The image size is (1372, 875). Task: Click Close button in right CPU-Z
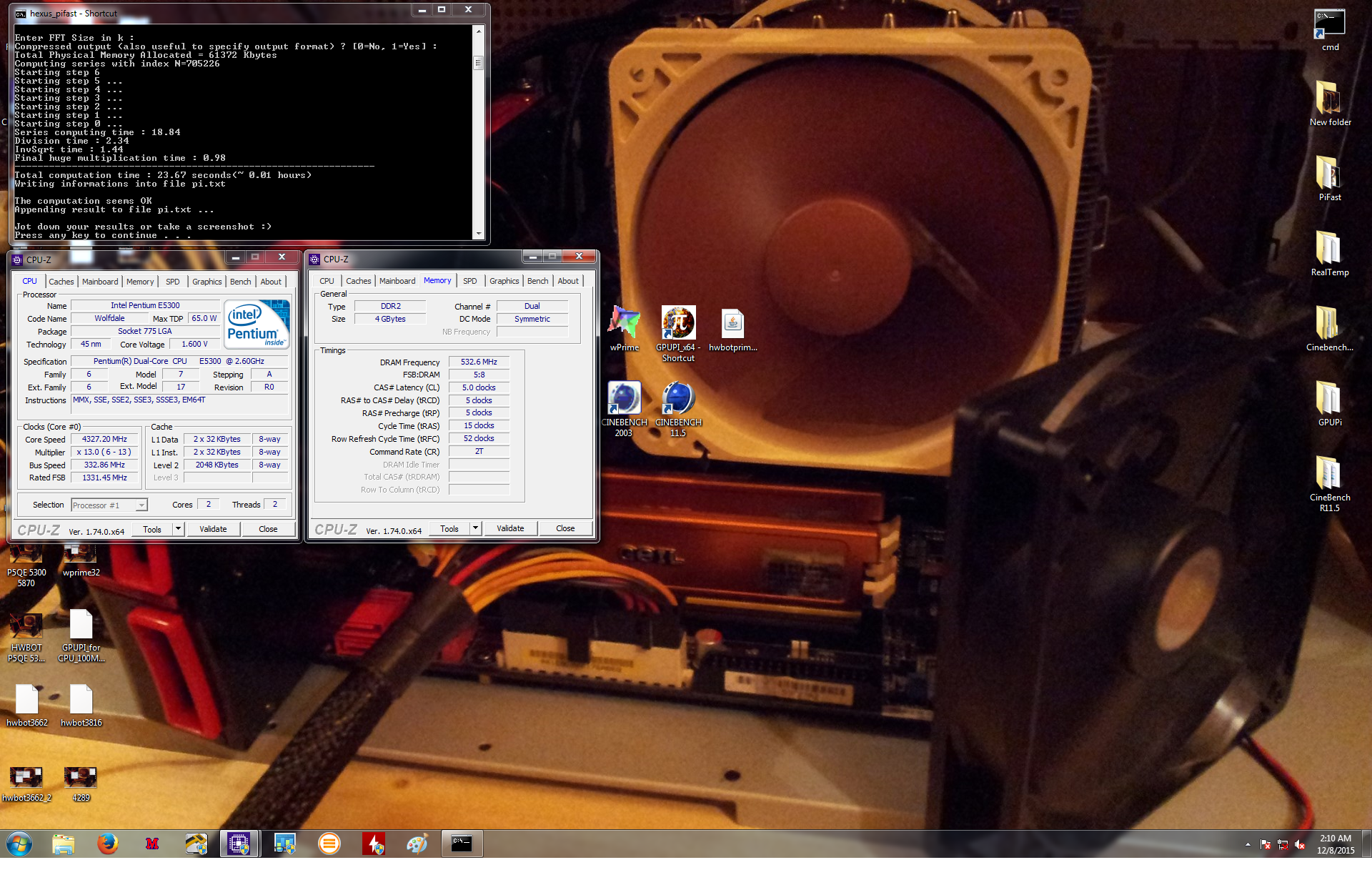coord(565,528)
